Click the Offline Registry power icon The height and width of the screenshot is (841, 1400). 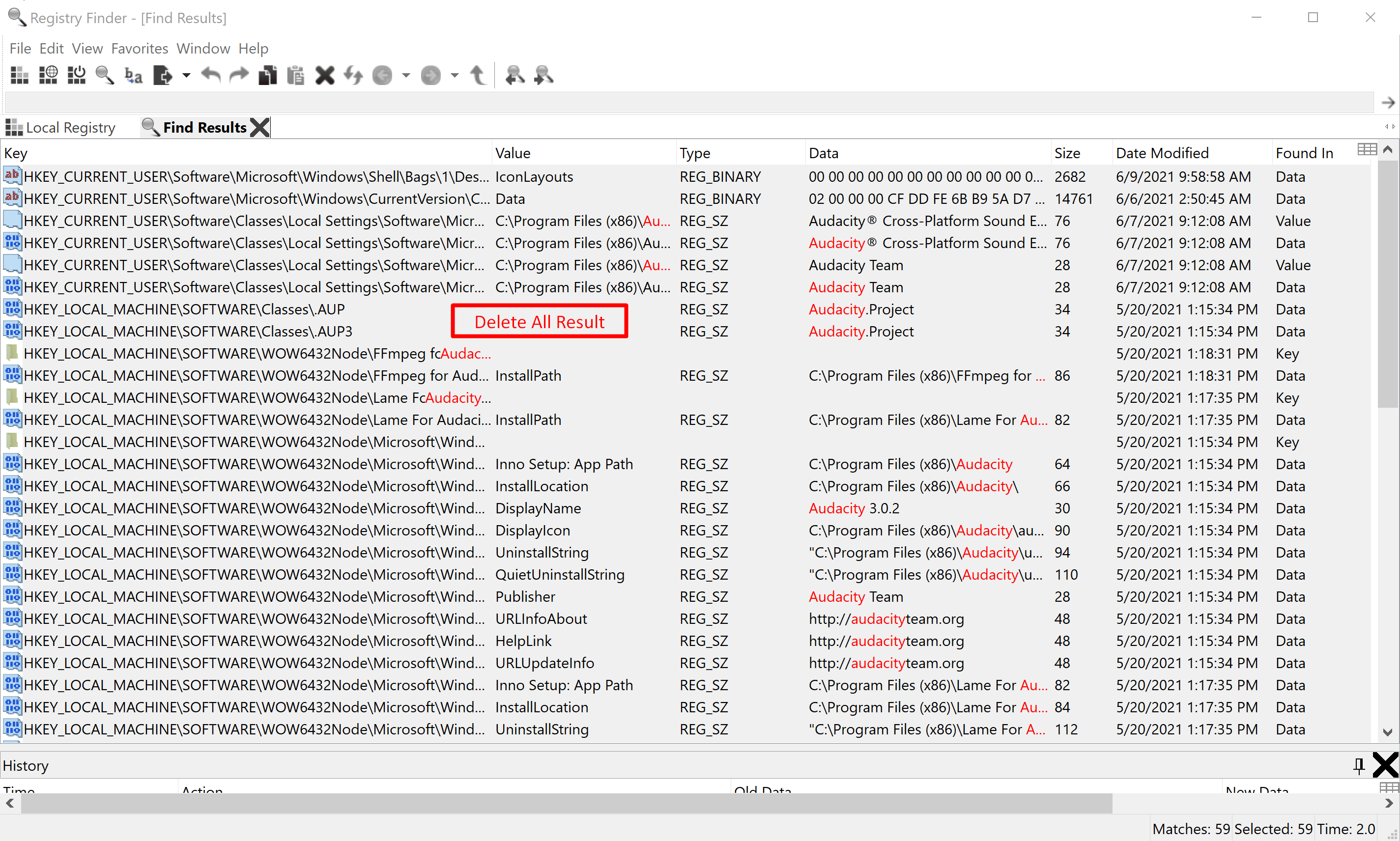click(x=77, y=75)
